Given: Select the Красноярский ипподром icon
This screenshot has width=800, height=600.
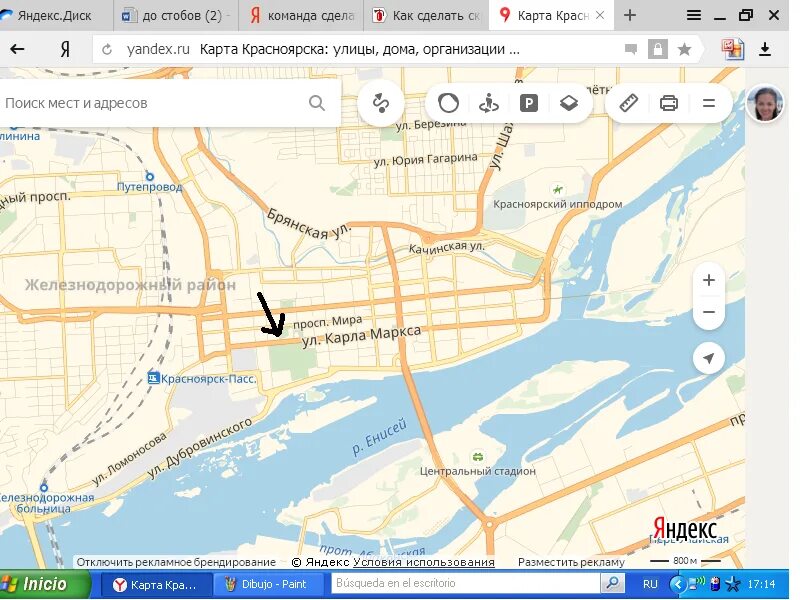Looking at the screenshot, I should click(558, 190).
